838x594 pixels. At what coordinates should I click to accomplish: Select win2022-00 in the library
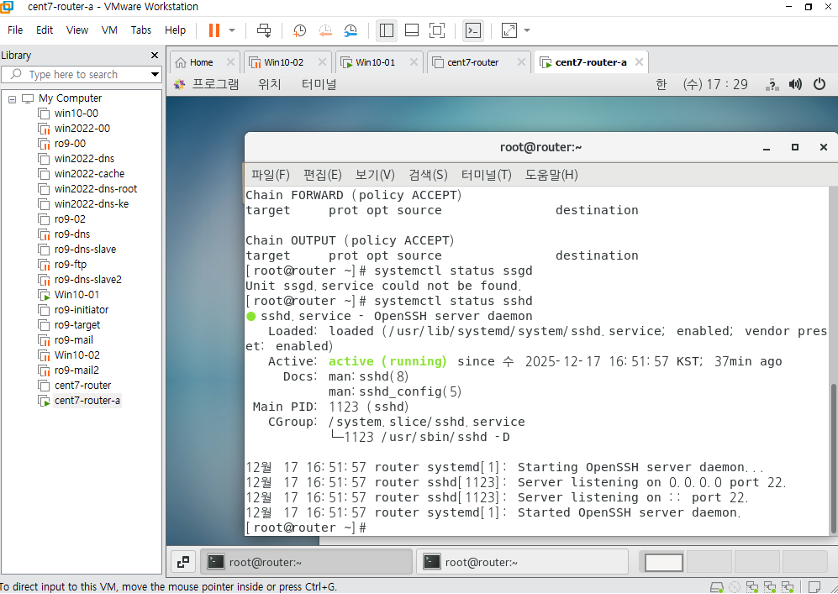[82, 128]
